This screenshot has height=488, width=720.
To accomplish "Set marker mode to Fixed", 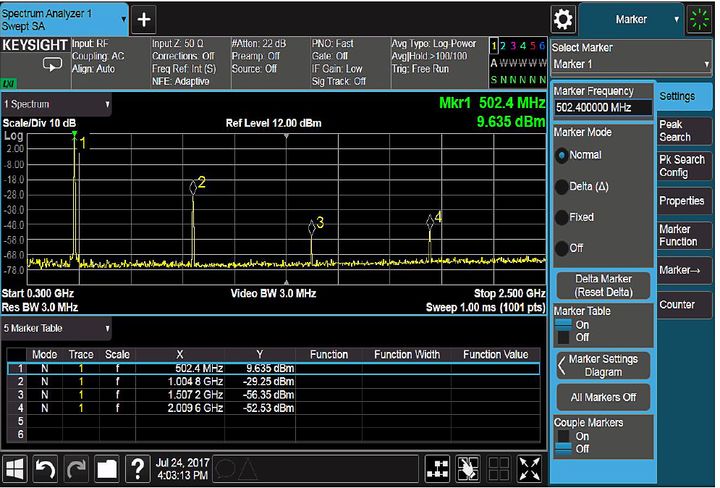I will tap(561, 217).
